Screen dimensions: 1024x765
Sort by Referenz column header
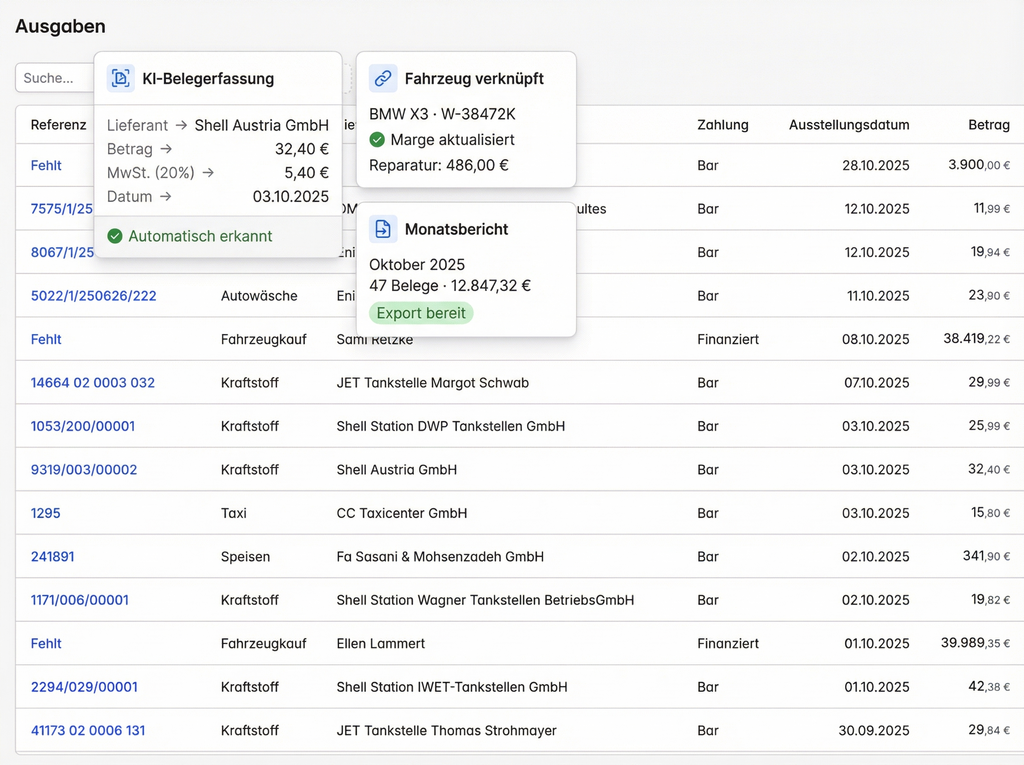coord(58,125)
